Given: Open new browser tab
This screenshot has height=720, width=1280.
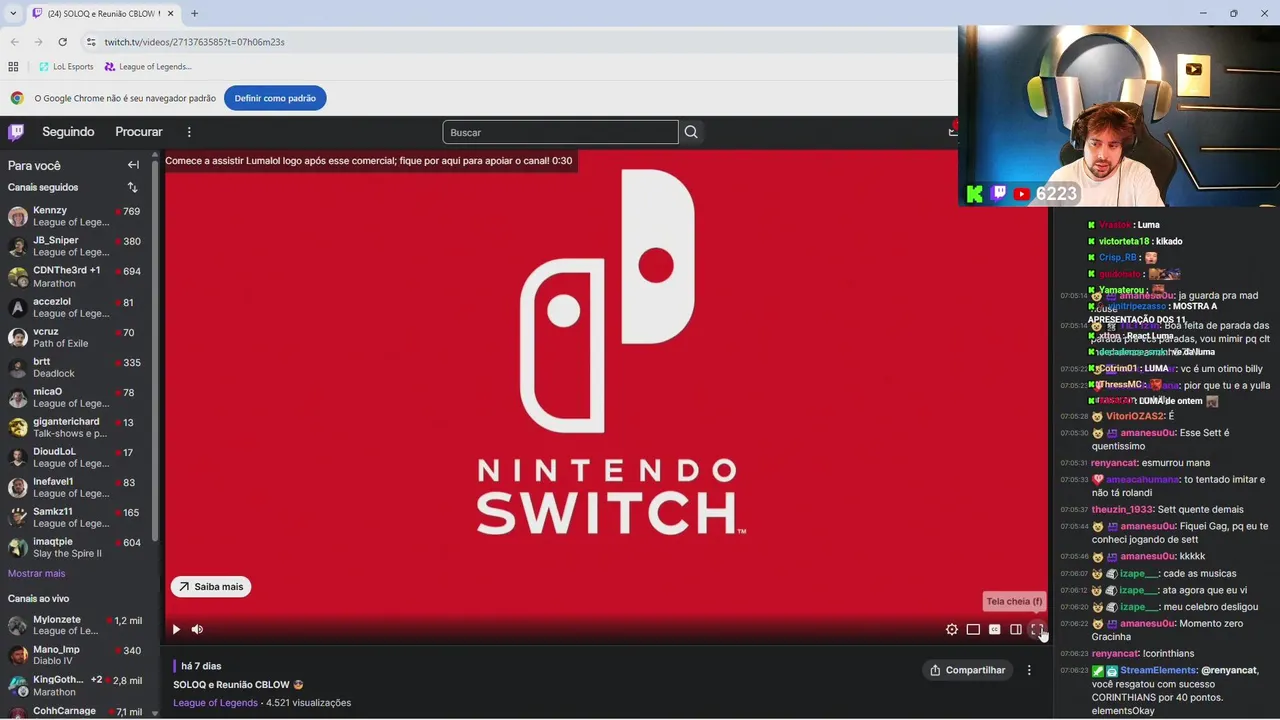Looking at the screenshot, I should pyautogui.click(x=194, y=13).
